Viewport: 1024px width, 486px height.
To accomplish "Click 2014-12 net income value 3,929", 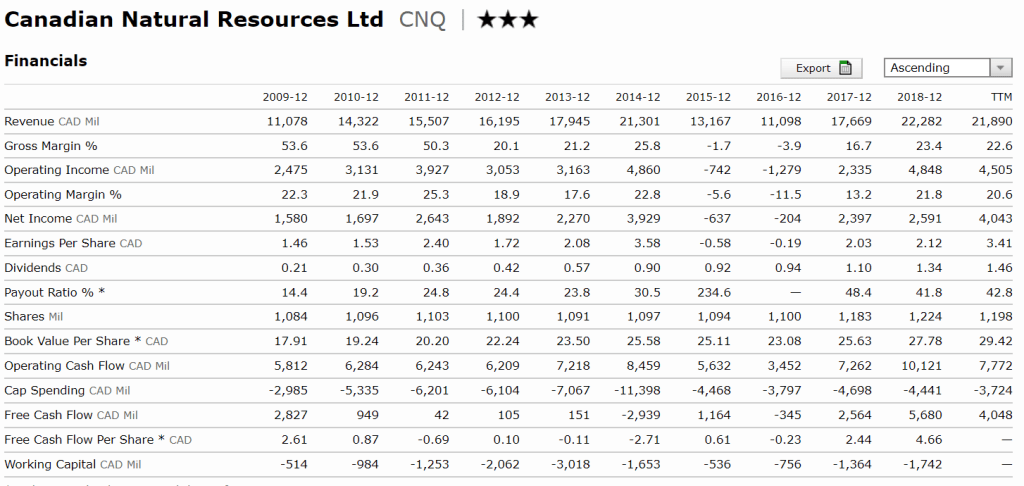I will point(643,219).
